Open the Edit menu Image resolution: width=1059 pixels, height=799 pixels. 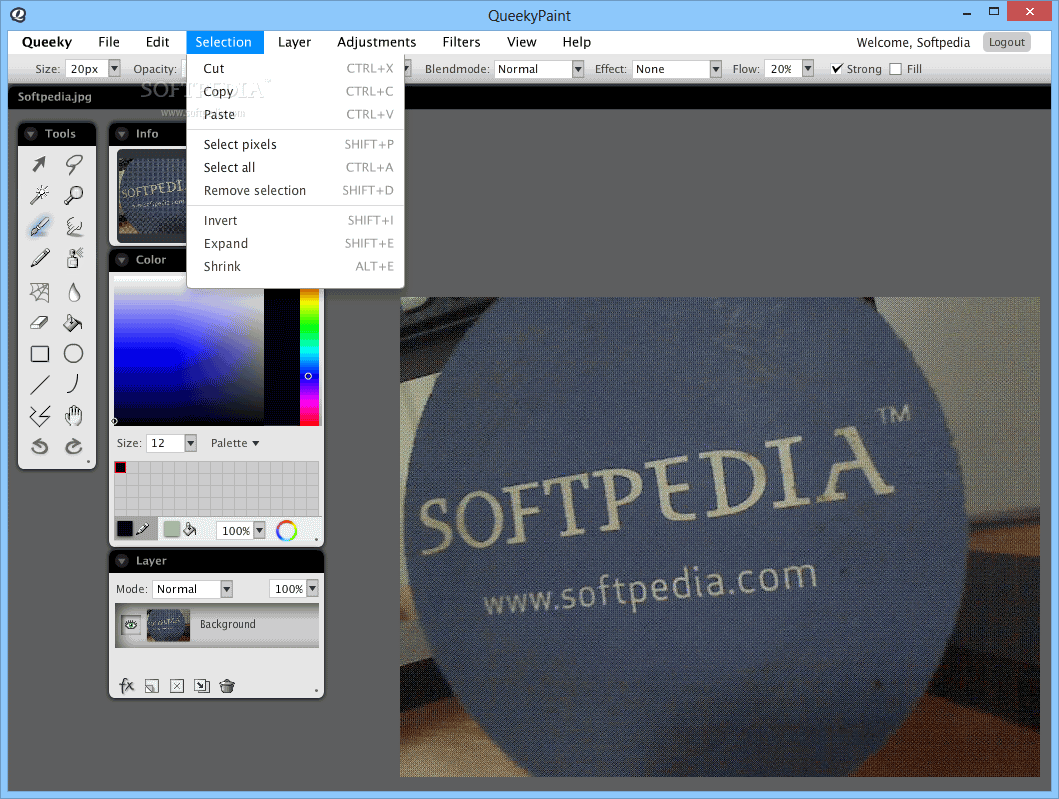(x=157, y=42)
